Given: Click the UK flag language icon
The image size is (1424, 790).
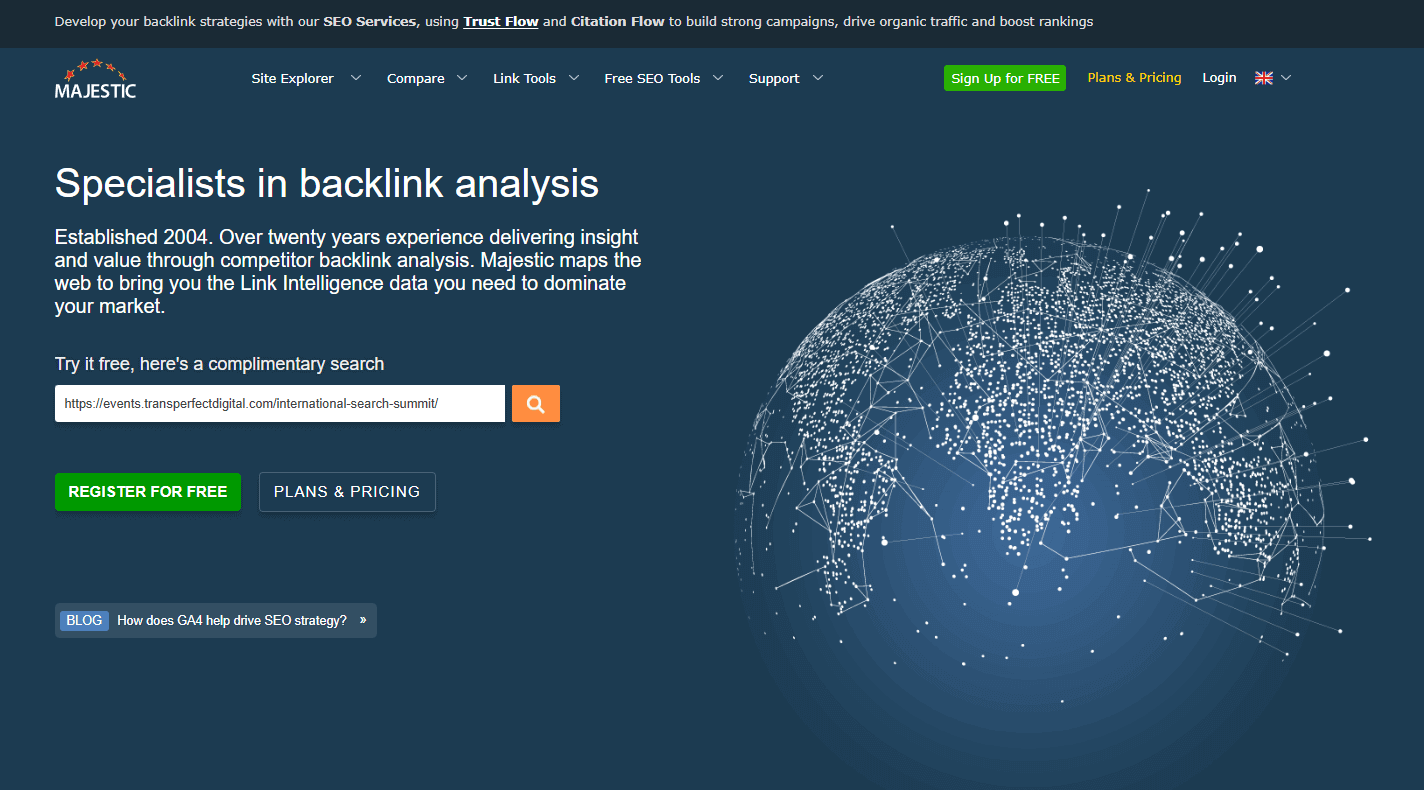Looking at the screenshot, I should tap(1264, 78).
